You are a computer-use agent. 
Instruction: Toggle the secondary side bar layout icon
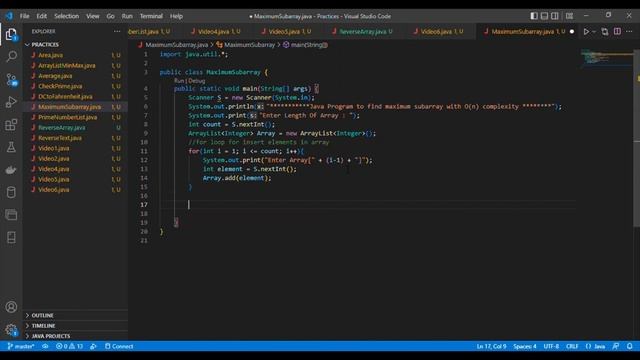click(x=555, y=16)
